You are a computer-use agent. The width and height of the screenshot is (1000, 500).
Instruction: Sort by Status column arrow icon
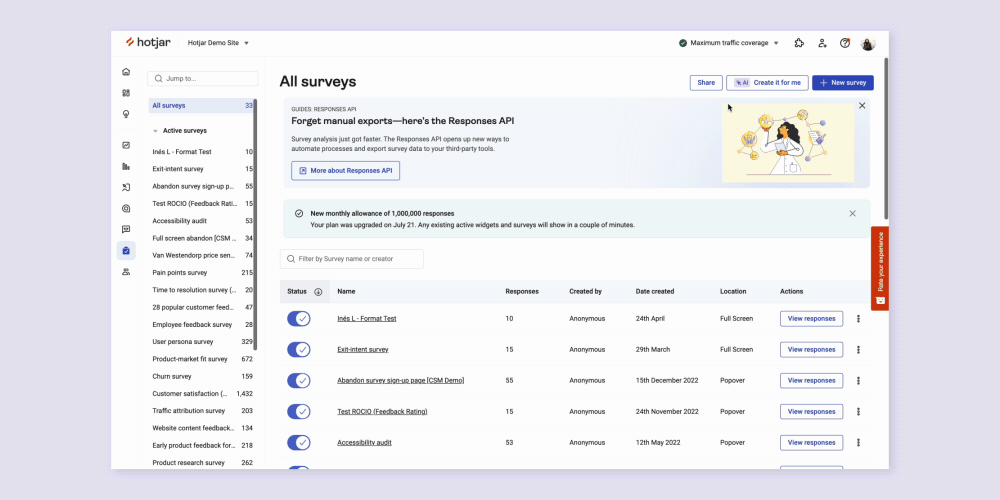click(x=318, y=291)
